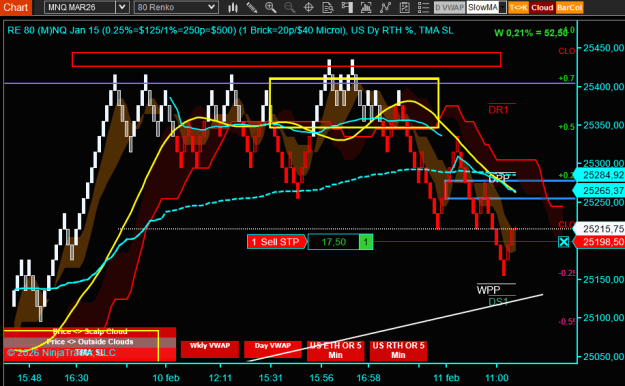
Task: Click the DR1 pivot label
Action: [x=499, y=110]
